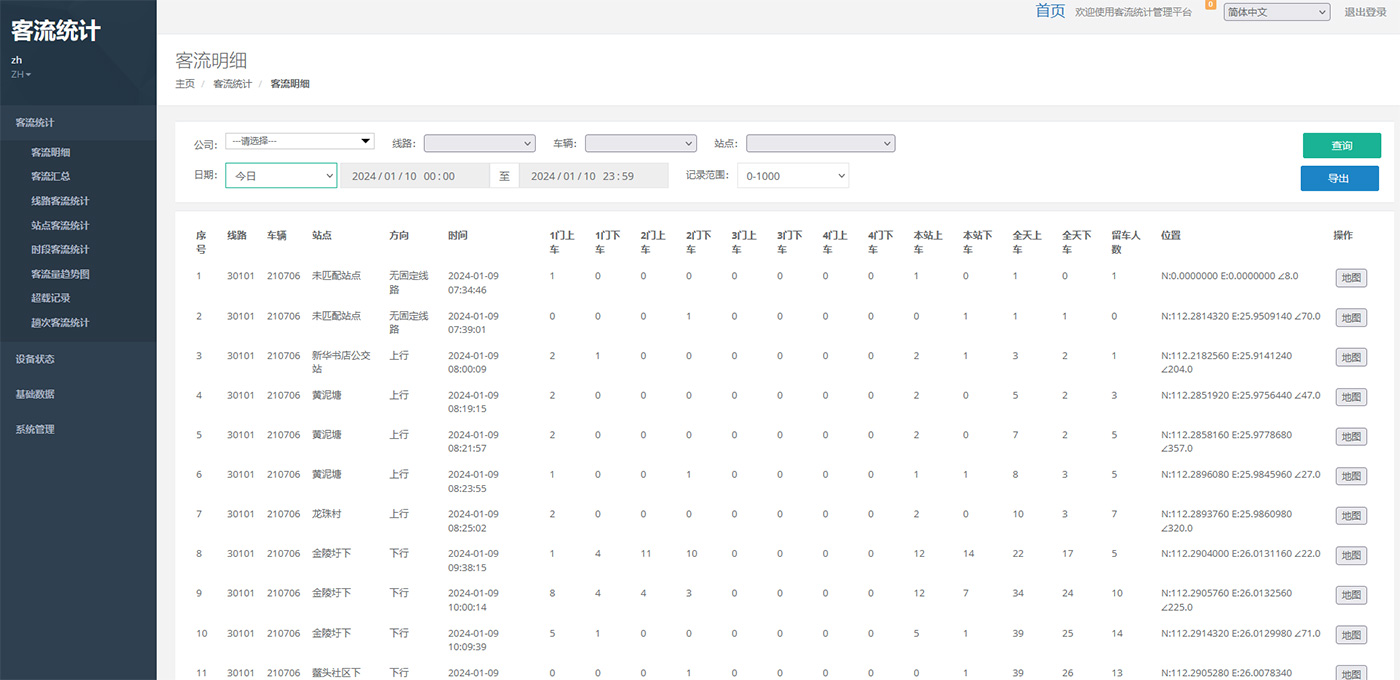Open the 今日 date preset dropdown

[x=281, y=176]
